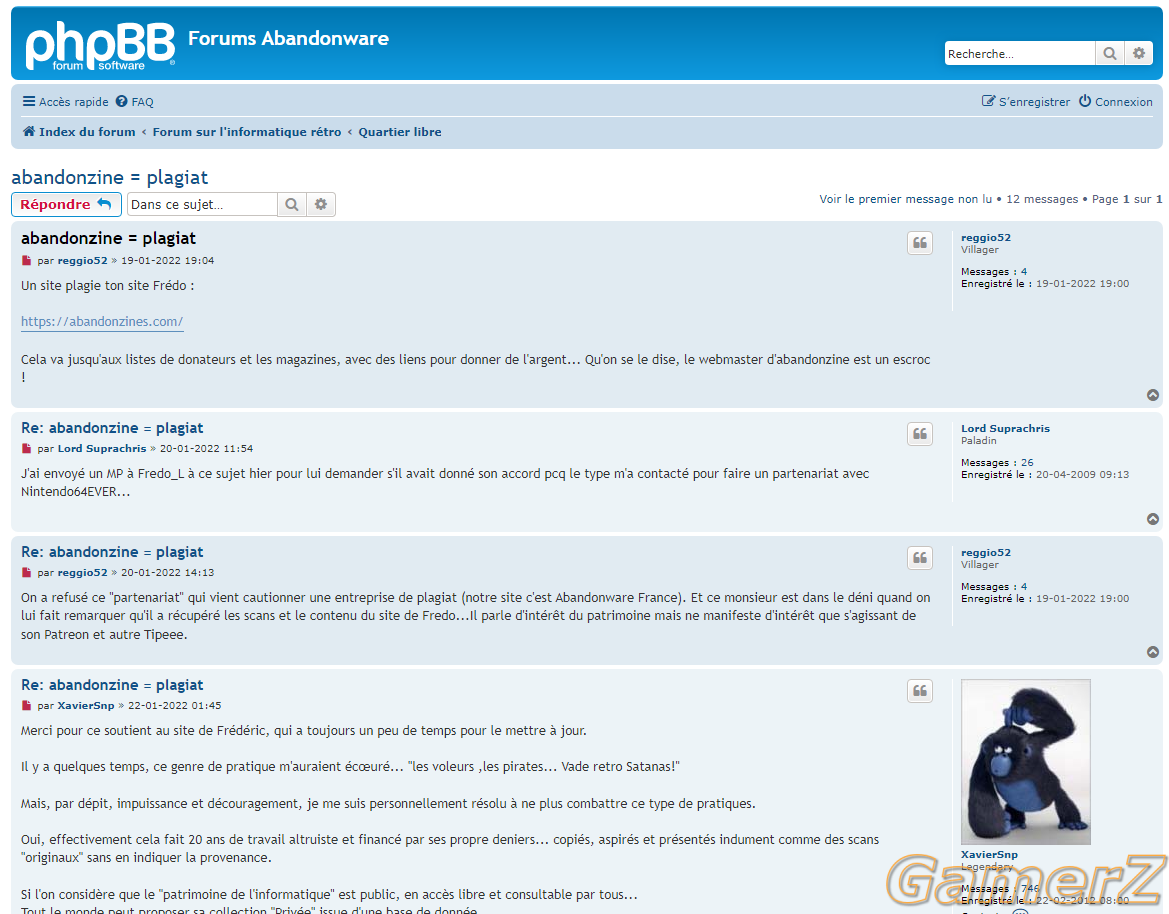Image resolution: width=1169 pixels, height=914 pixels.
Task: Click message count 4 in third post sidebar
Action: [x=1024, y=587]
